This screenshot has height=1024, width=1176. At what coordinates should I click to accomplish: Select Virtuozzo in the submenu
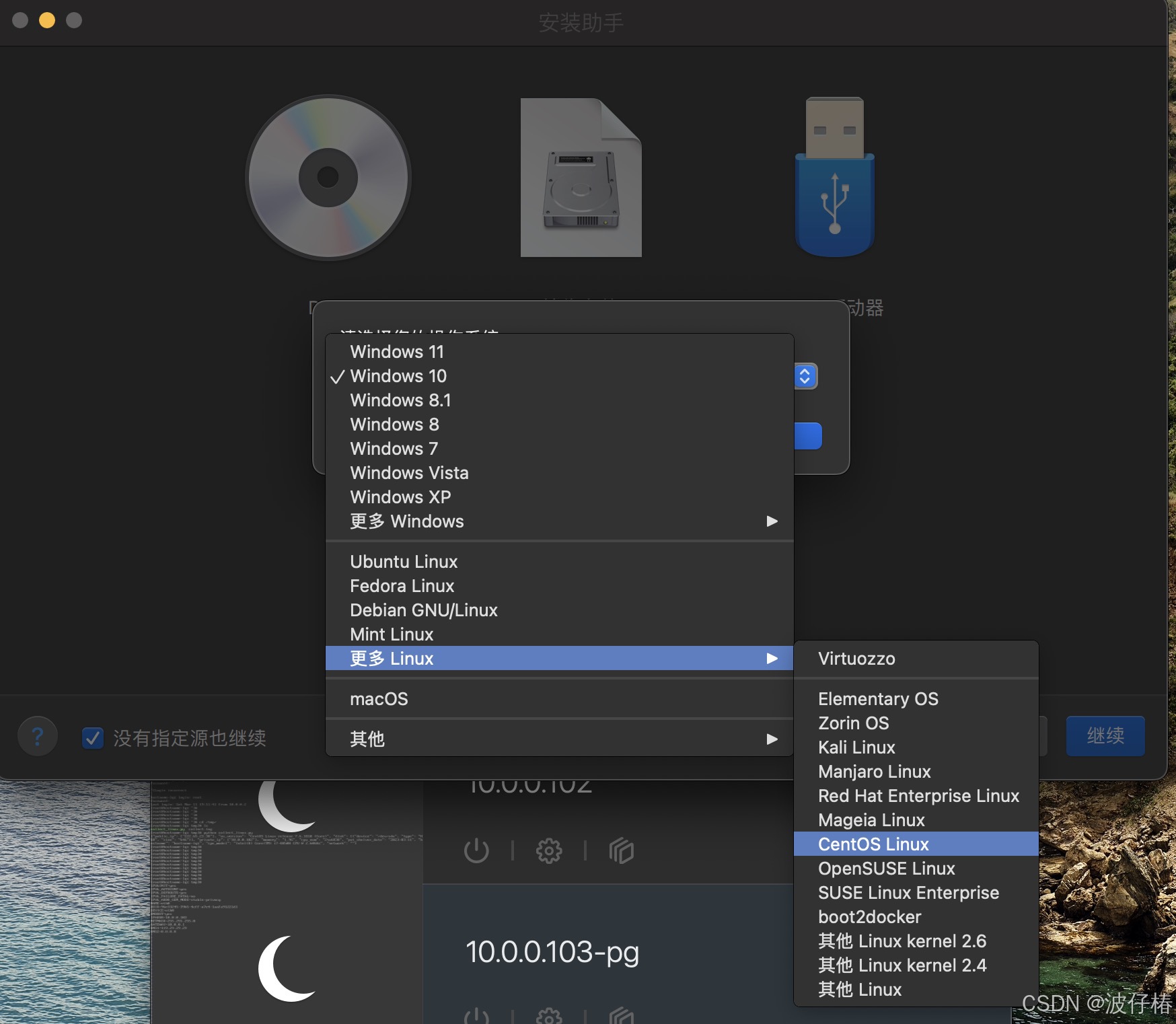916,659
